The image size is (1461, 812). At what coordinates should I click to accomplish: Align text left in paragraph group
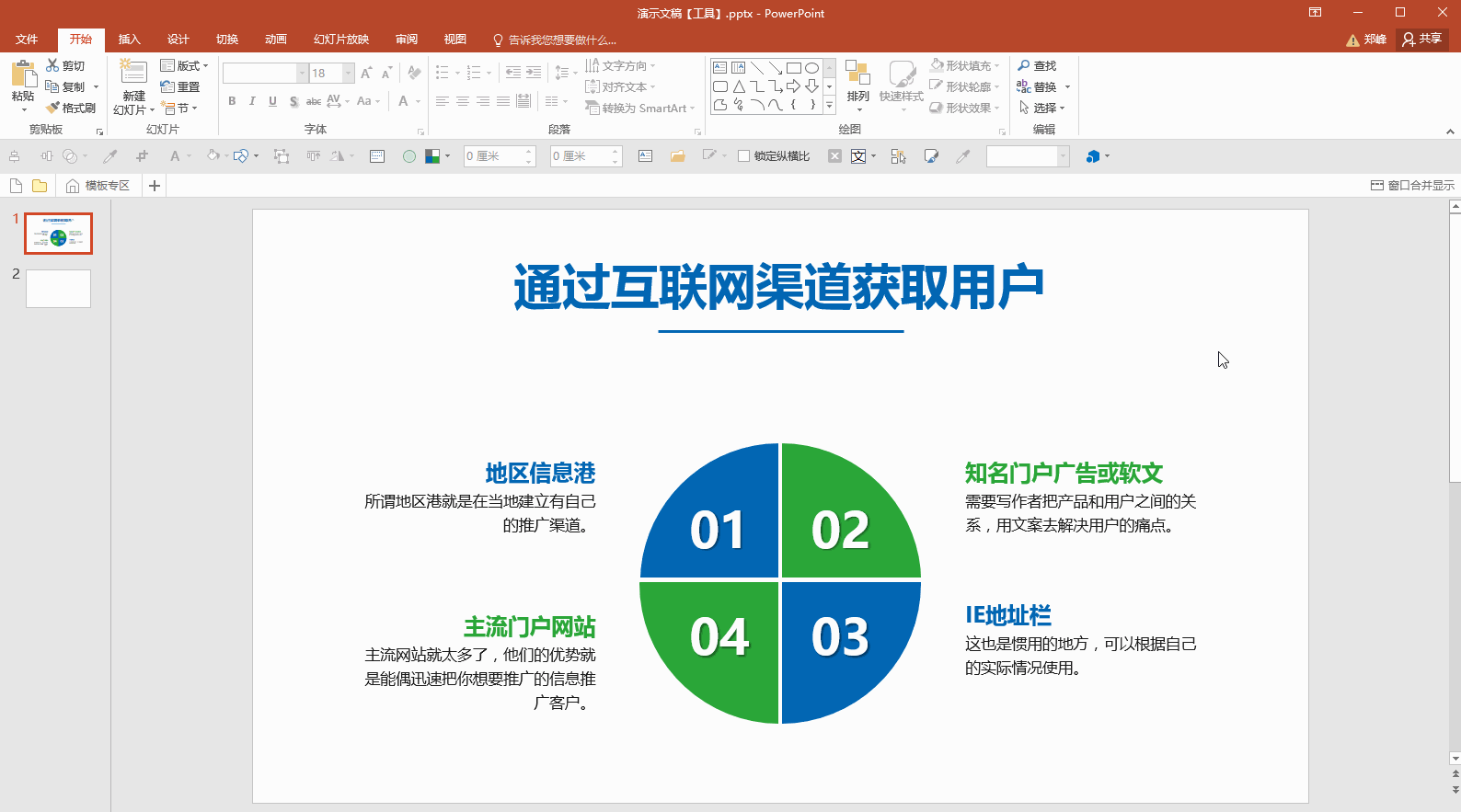point(443,101)
